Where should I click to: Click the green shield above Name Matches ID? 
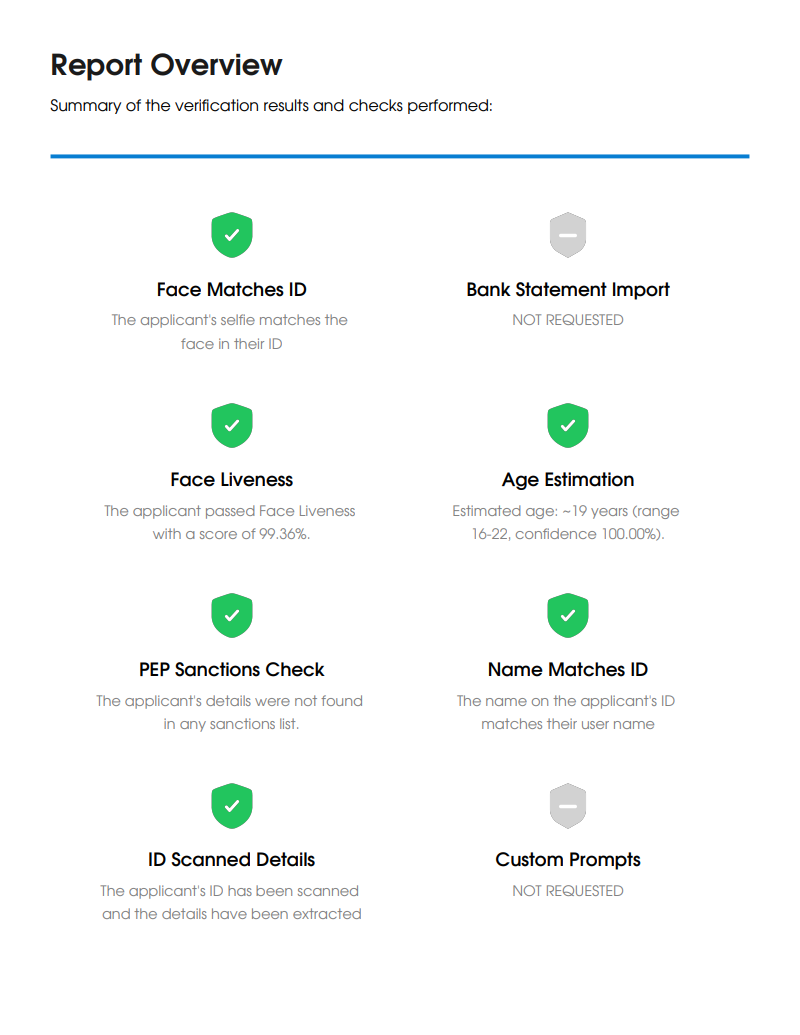pos(568,616)
